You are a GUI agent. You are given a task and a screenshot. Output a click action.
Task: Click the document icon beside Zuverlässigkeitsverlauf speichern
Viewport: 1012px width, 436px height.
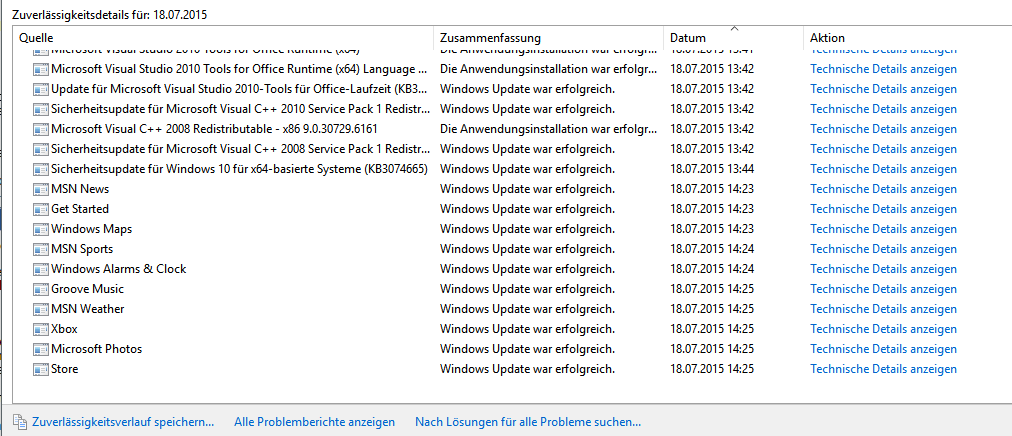point(19,422)
